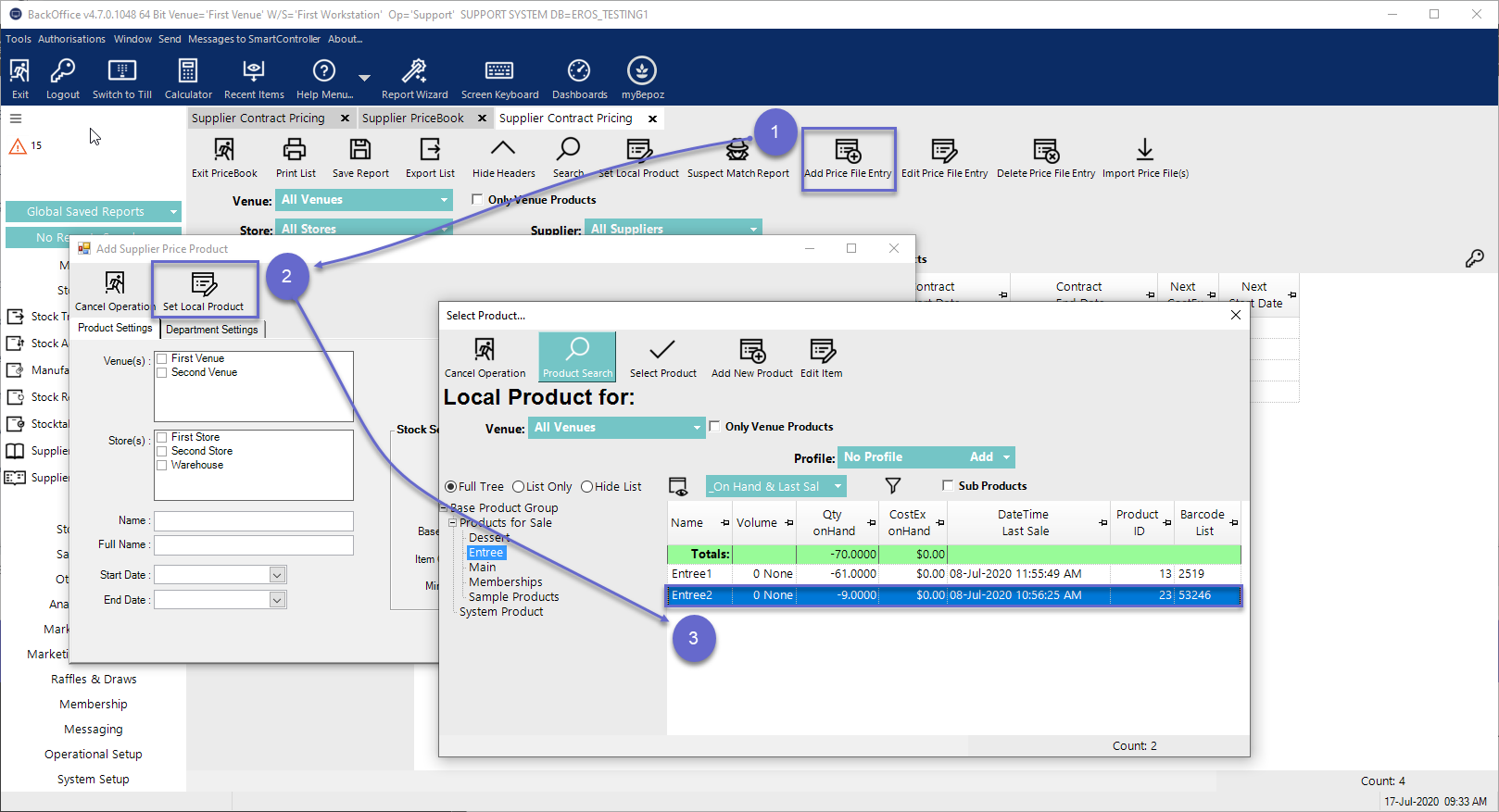Click Add New Product icon
This screenshot has height=812, width=1499.
click(751, 351)
